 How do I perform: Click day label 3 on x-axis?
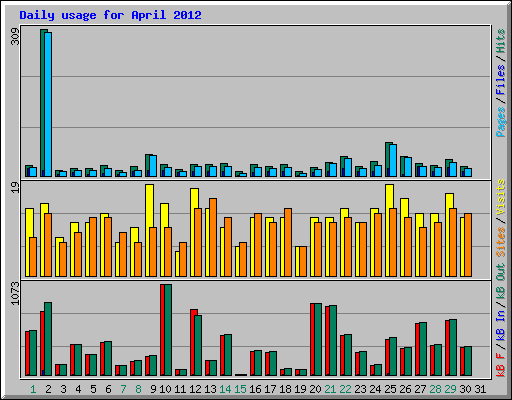63,389
